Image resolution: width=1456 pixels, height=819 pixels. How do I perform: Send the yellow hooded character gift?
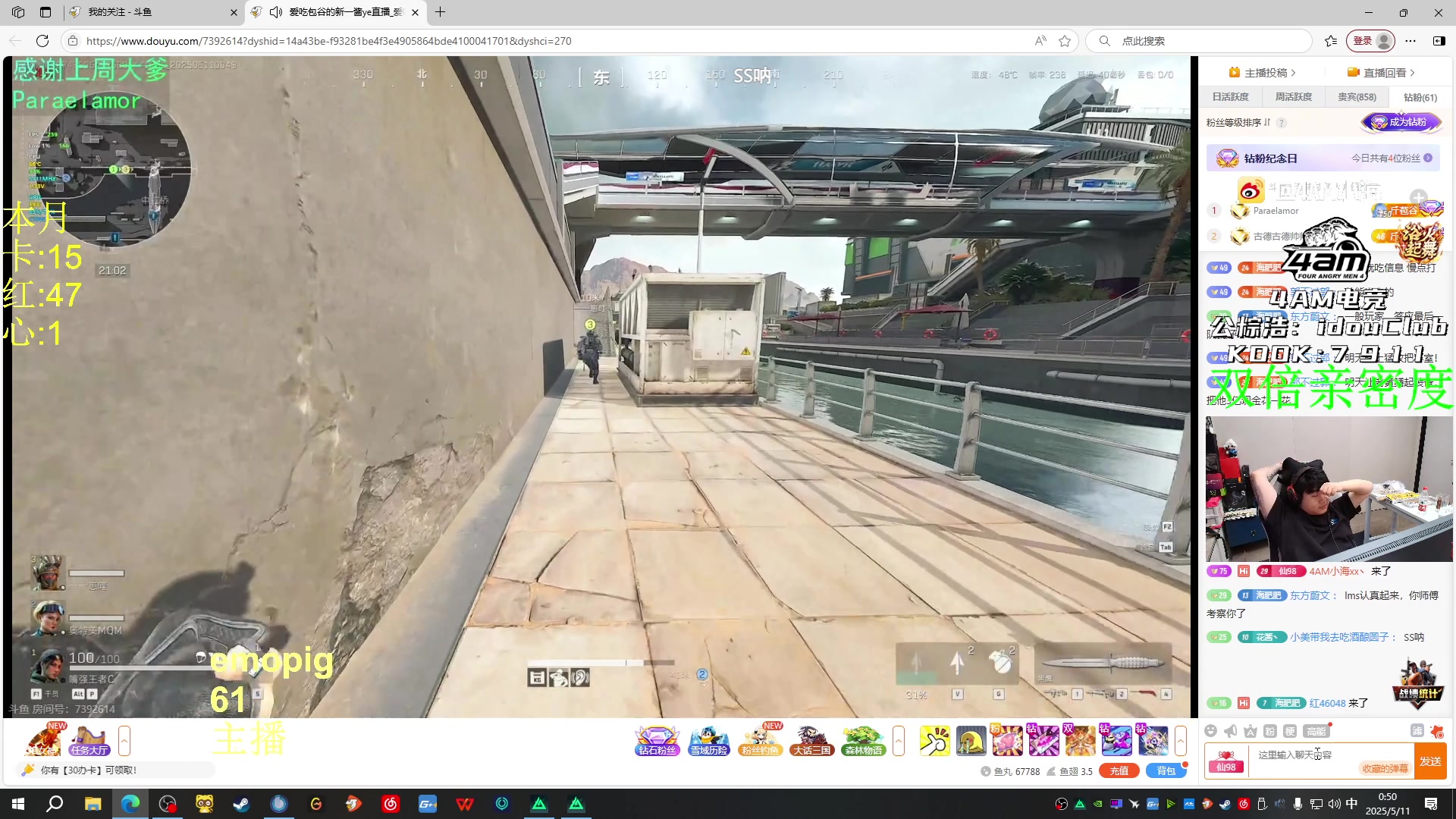(971, 741)
